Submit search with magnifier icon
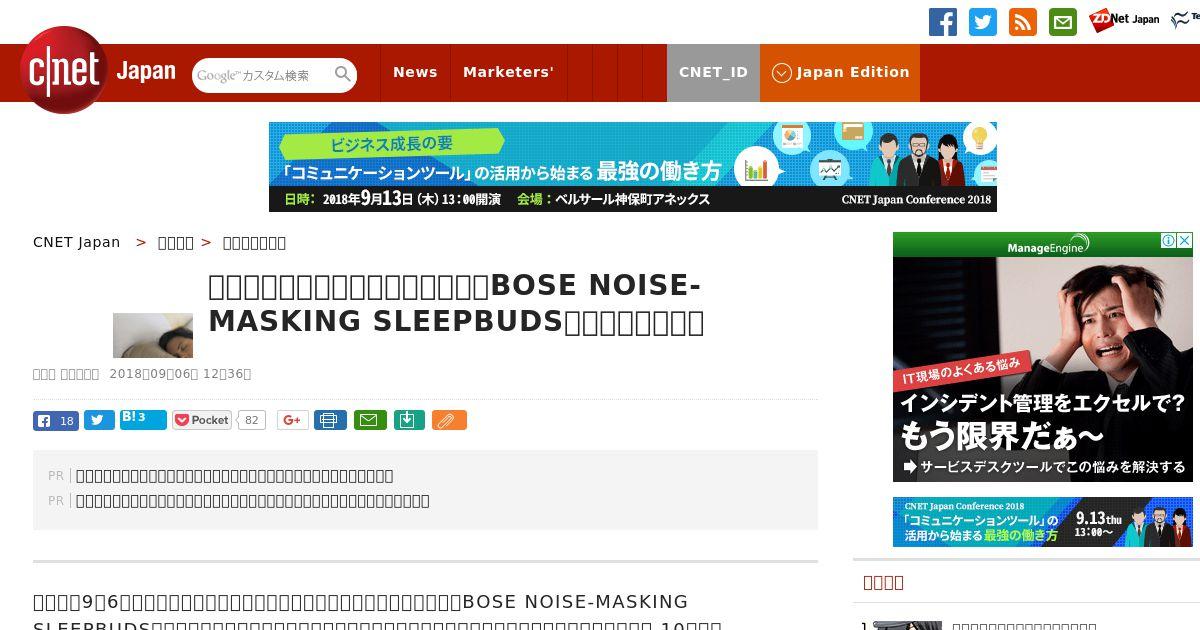The width and height of the screenshot is (1200, 630). pos(343,75)
